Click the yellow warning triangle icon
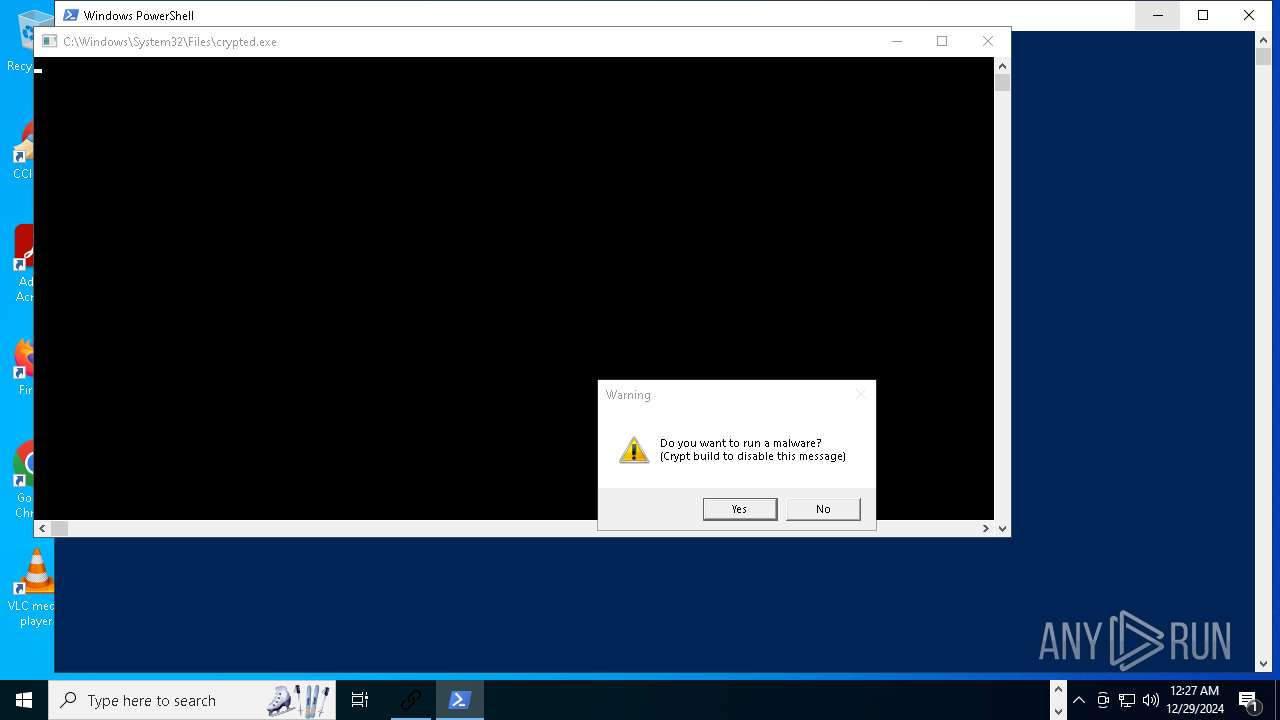This screenshot has height=720, width=1280. click(634, 450)
